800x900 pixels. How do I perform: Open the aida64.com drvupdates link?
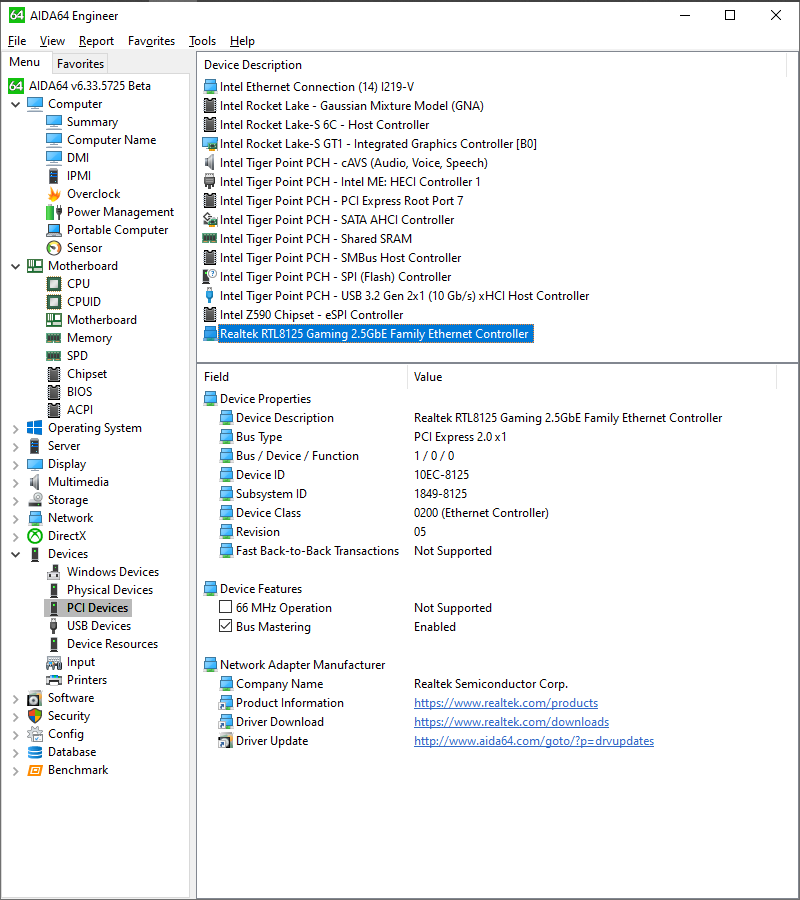tap(534, 740)
